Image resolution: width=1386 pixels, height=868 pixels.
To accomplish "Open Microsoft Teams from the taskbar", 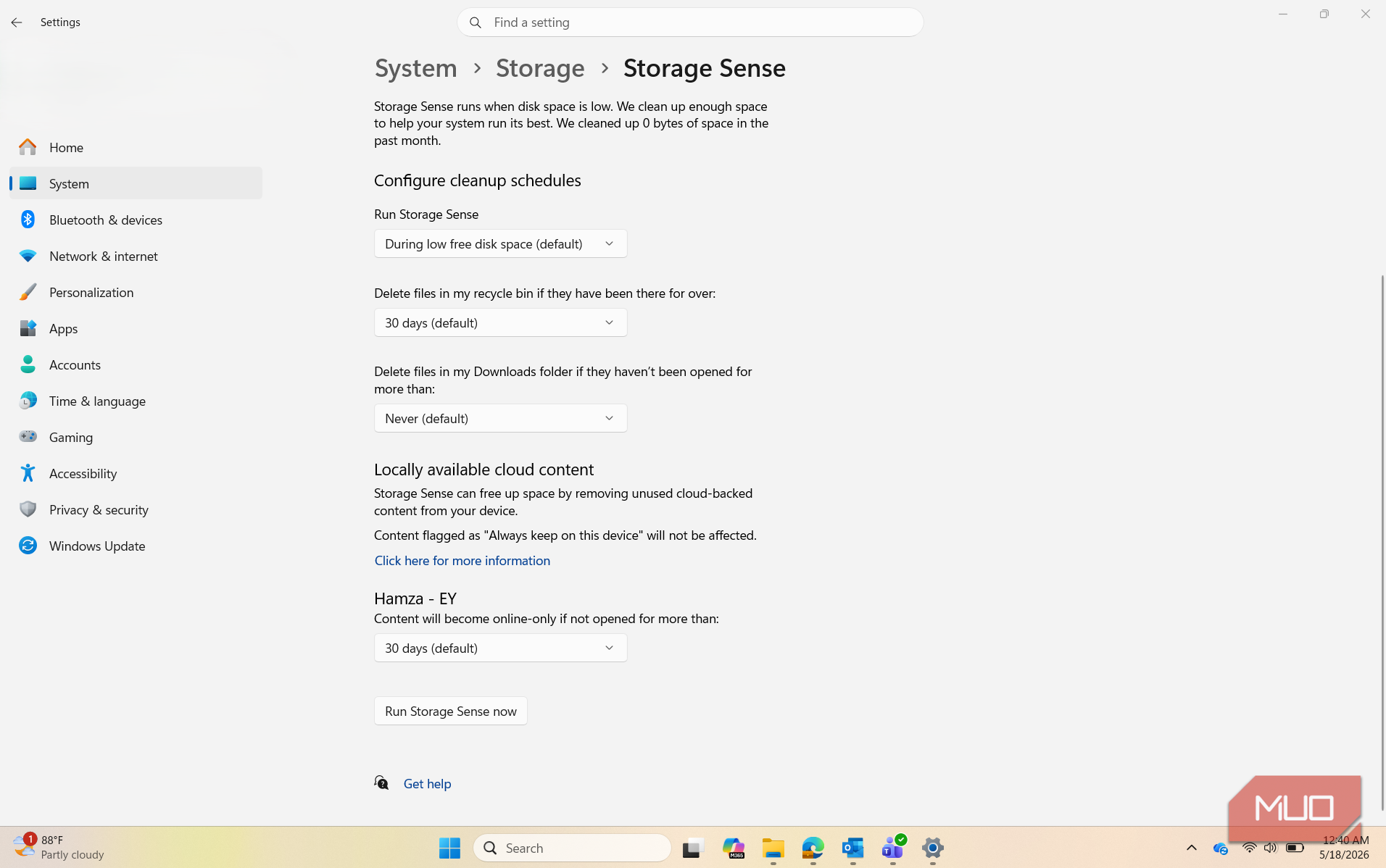I will click(893, 848).
